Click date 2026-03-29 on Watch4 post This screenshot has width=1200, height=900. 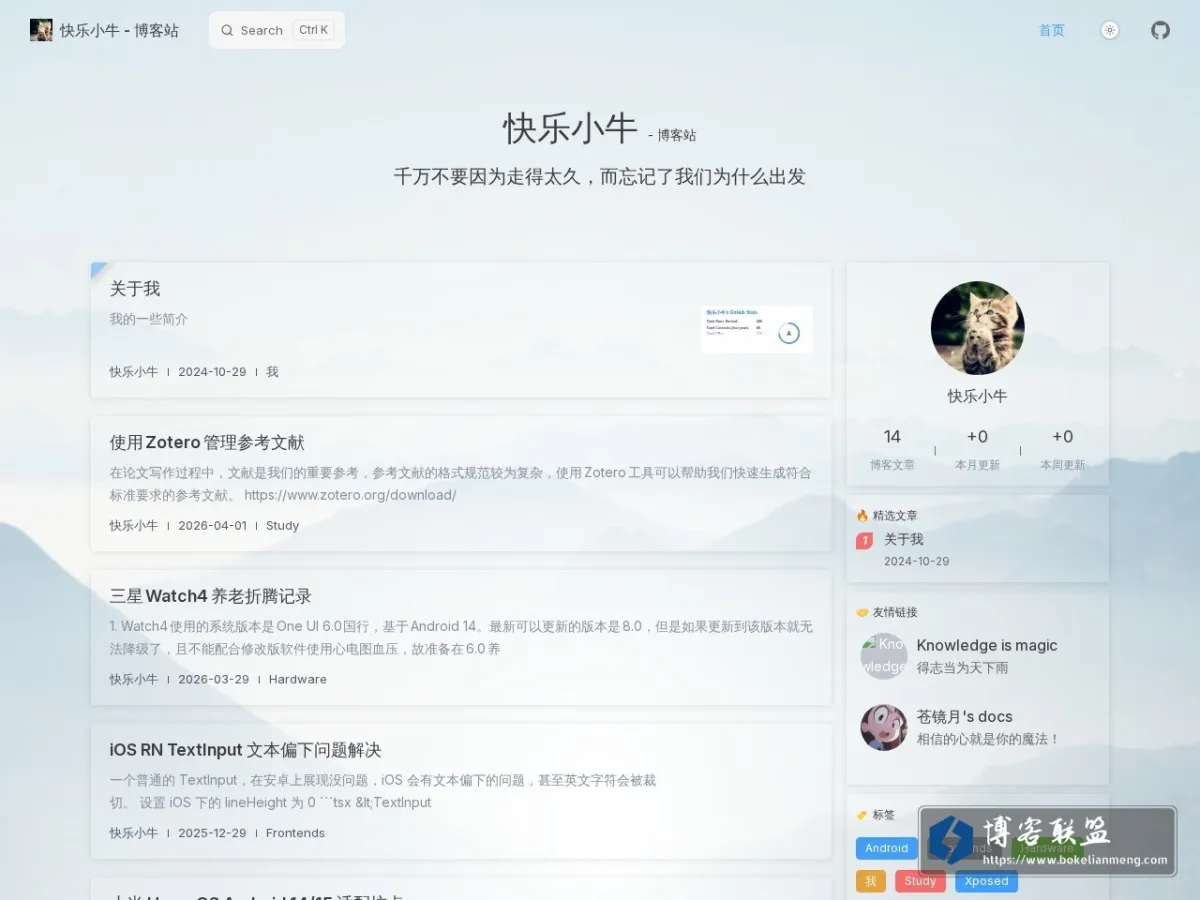214,679
